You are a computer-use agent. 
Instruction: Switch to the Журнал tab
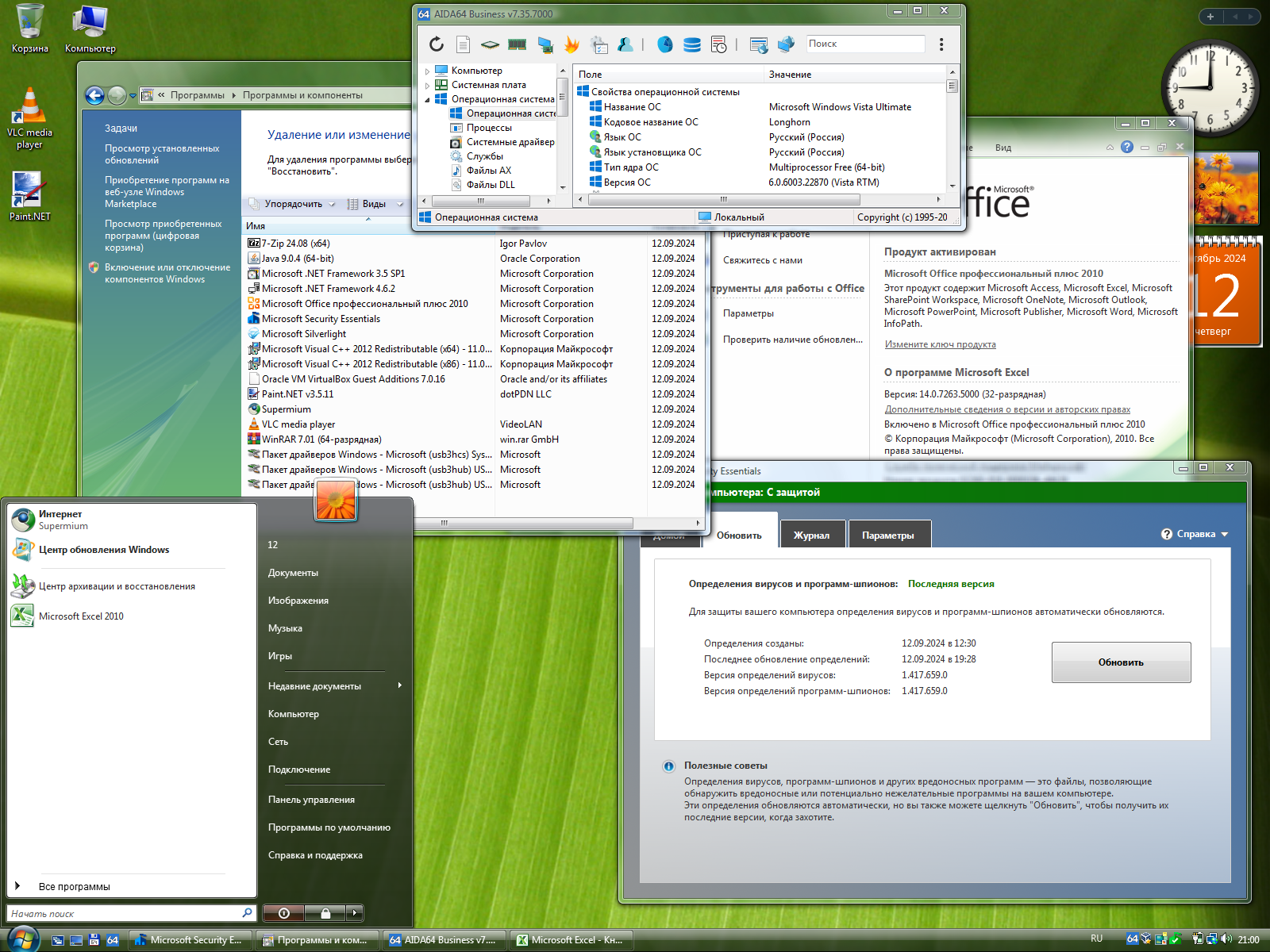[812, 535]
